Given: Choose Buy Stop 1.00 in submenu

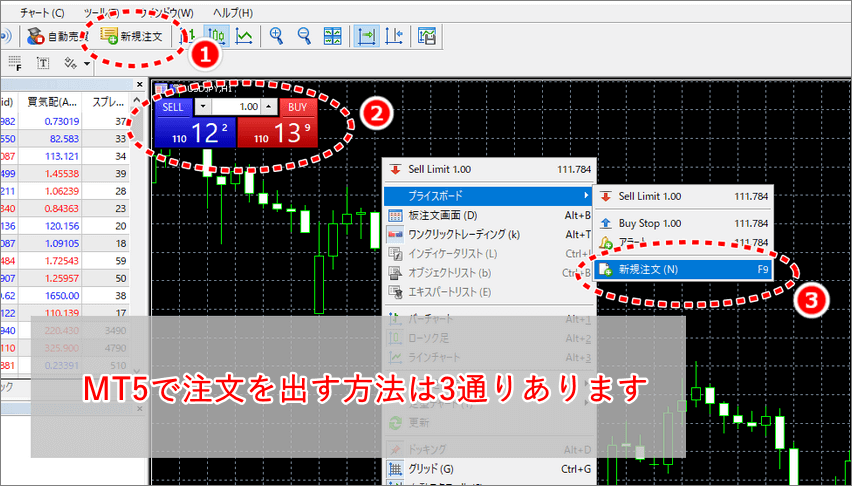Looking at the screenshot, I should pos(683,223).
